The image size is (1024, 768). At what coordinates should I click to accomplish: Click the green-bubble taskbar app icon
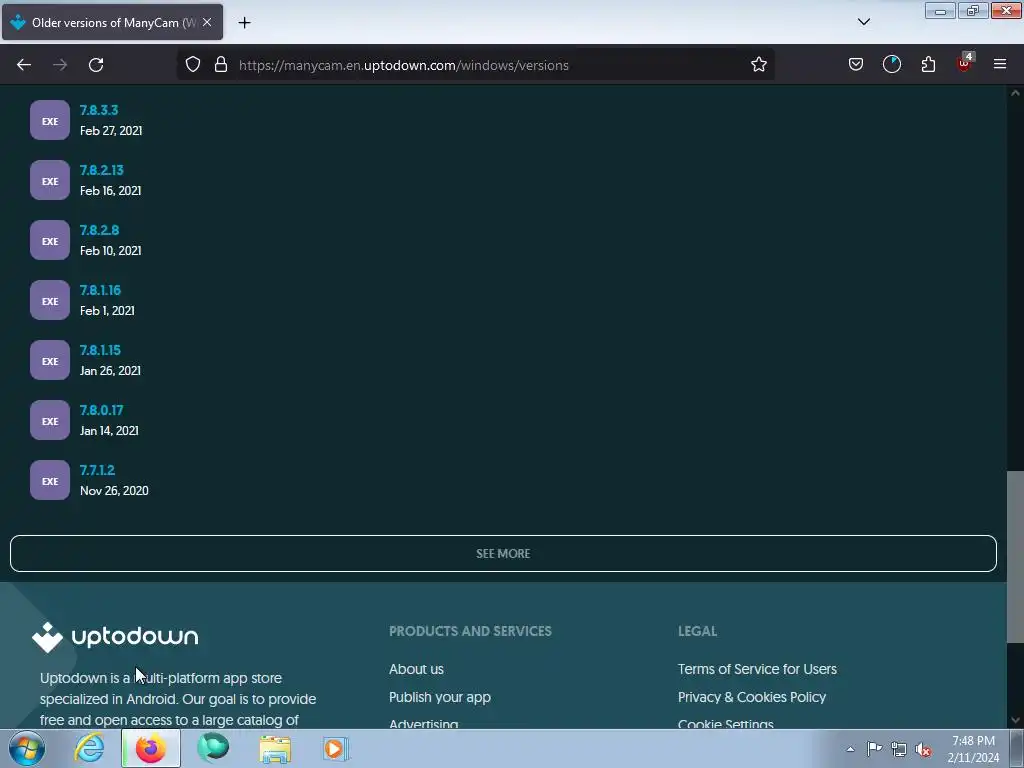pyautogui.click(x=213, y=748)
